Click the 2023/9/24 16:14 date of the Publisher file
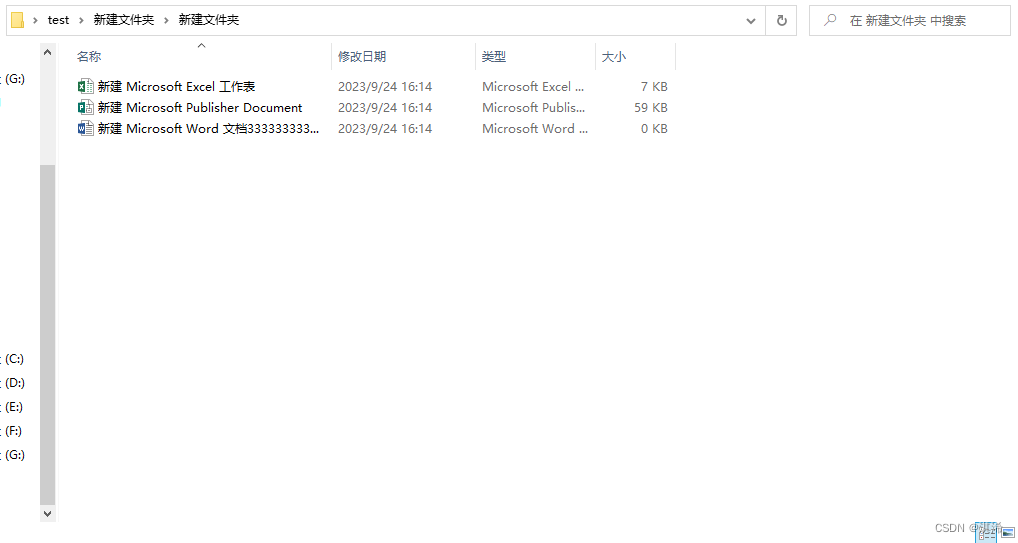 [385, 107]
